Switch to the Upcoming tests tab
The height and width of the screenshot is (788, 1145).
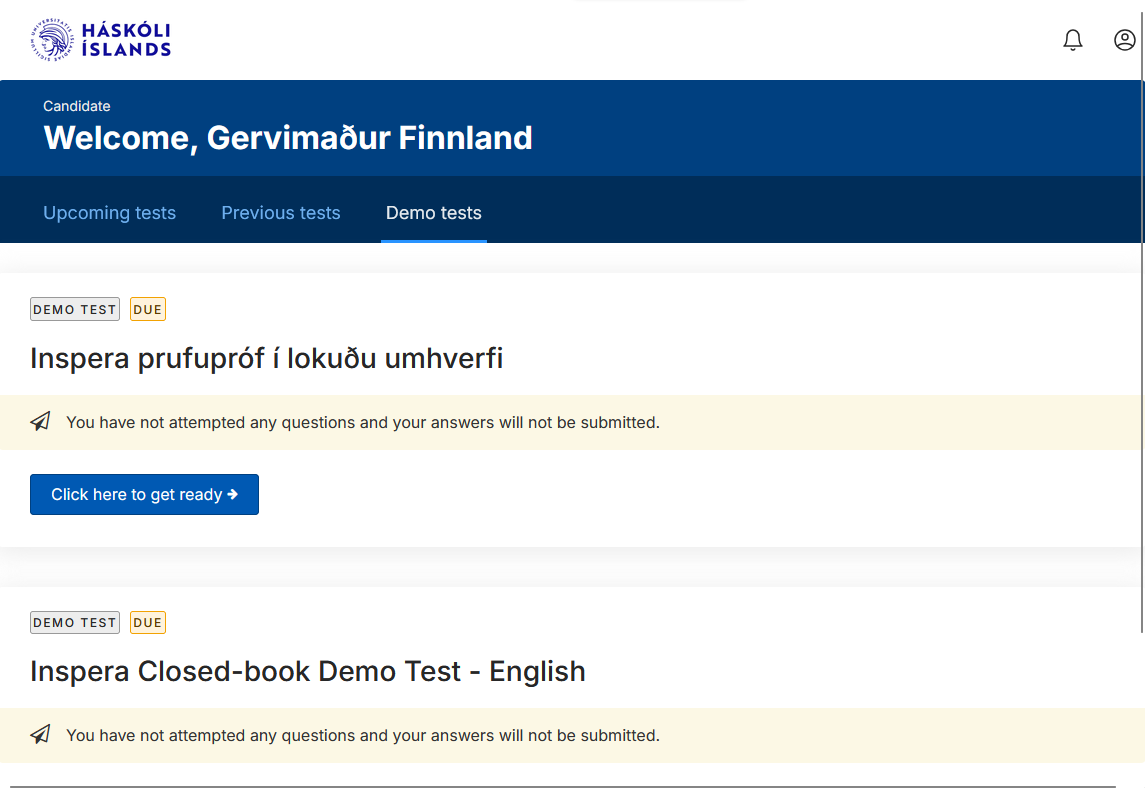[x=110, y=213]
